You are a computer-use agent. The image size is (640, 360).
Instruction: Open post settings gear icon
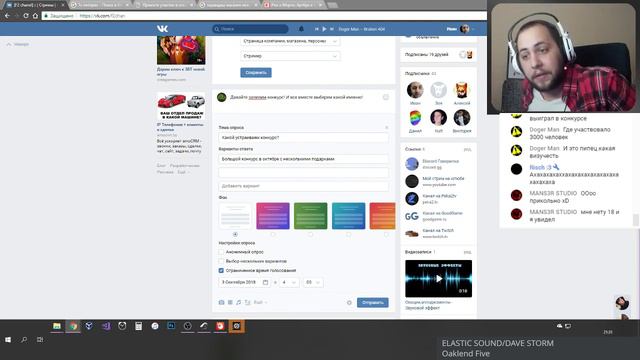tap(349, 302)
